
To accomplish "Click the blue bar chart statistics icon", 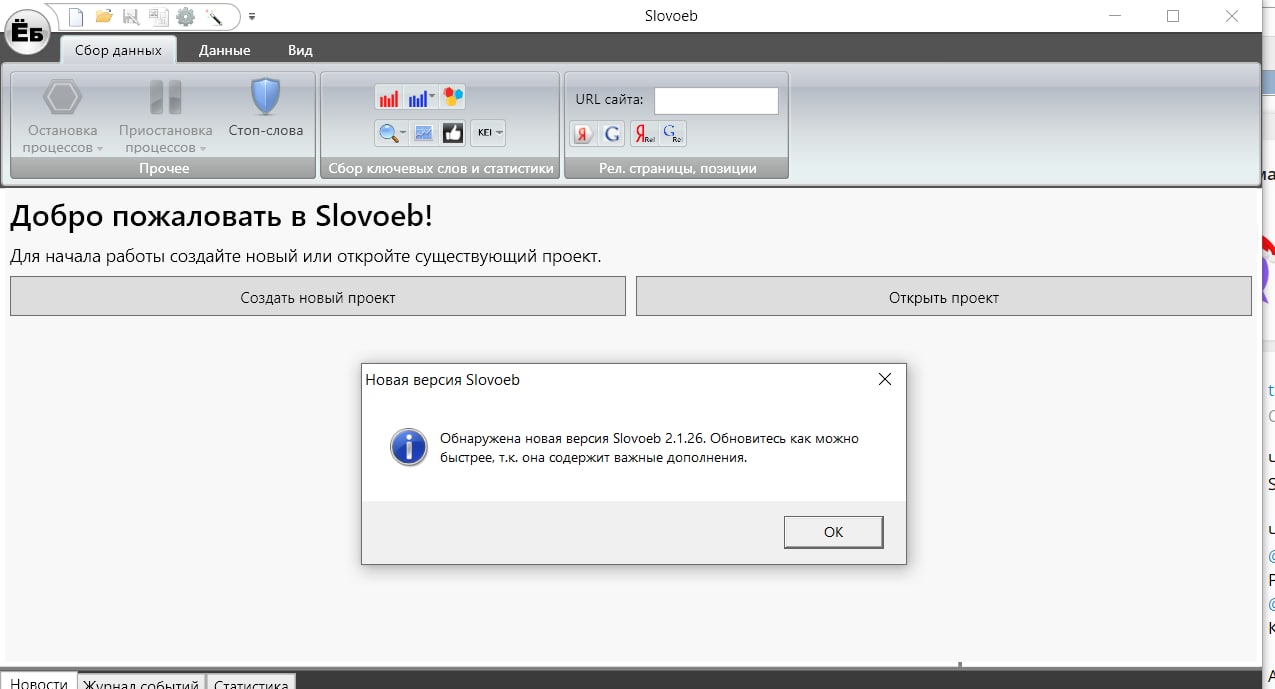I will (417, 98).
